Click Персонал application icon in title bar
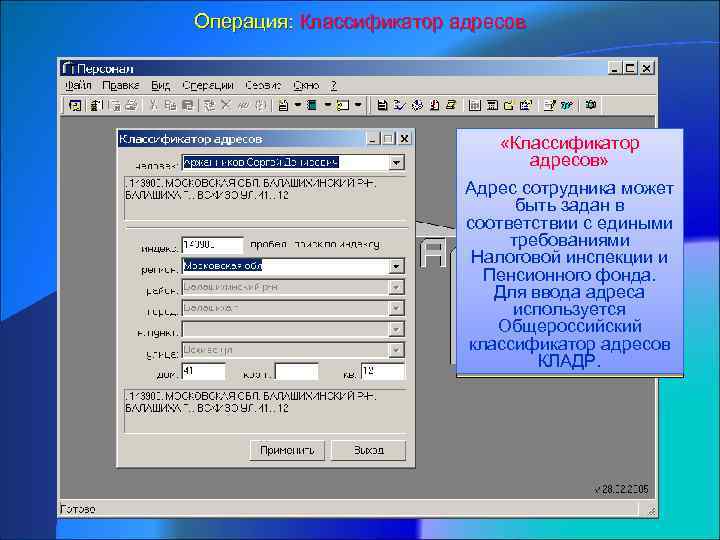720x540 pixels. (68, 68)
